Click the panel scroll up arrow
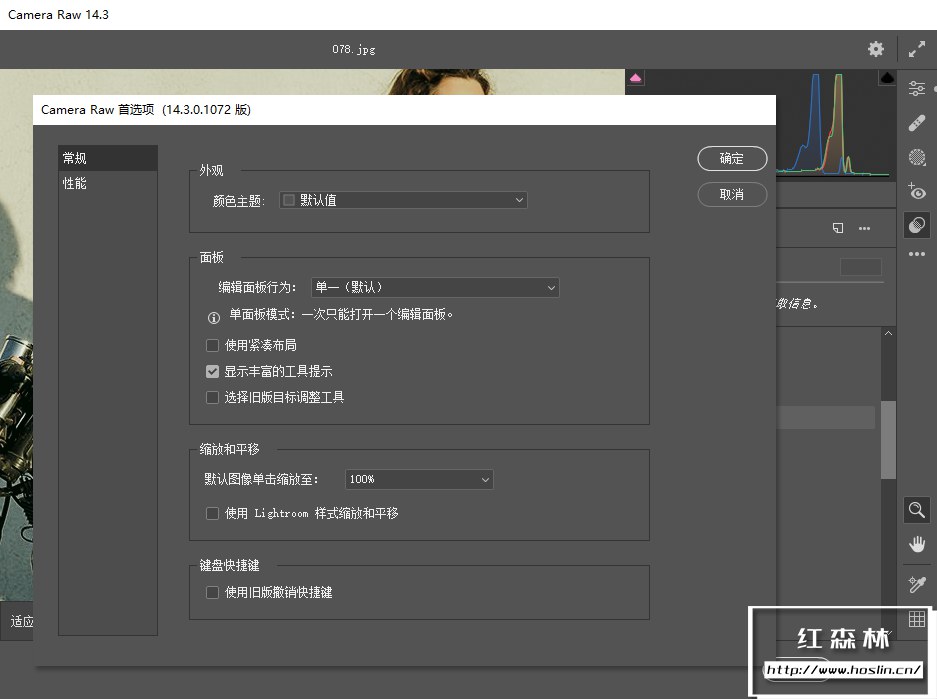The height and width of the screenshot is (699, 937). pyautogui.click(x=888, y=333)
